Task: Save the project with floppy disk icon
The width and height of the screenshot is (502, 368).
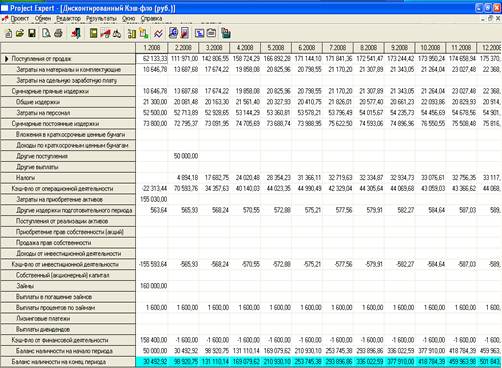Action: point(32,33)
